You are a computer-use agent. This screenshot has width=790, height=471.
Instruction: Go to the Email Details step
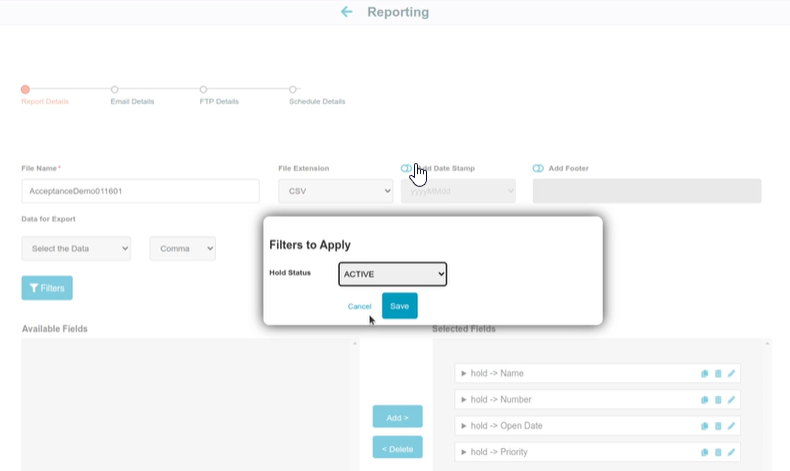132,101
